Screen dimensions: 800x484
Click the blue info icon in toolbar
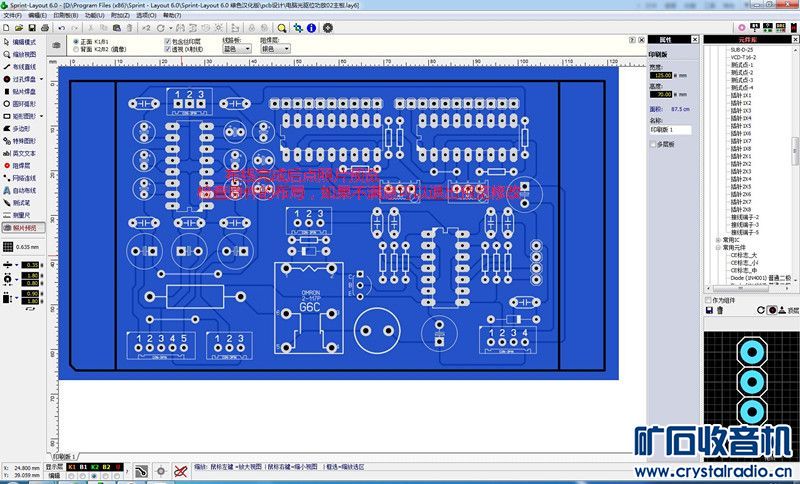[x=312, y=28]
